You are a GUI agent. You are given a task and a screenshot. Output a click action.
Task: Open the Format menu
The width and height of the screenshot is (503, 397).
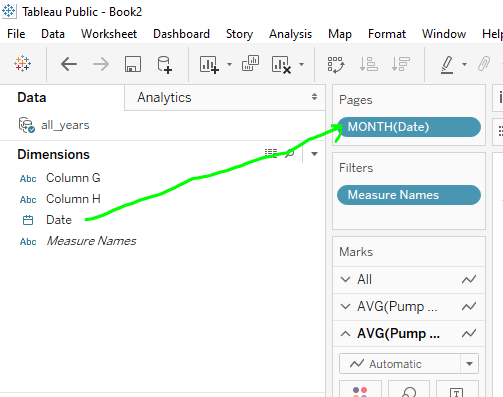click(387, 34)
